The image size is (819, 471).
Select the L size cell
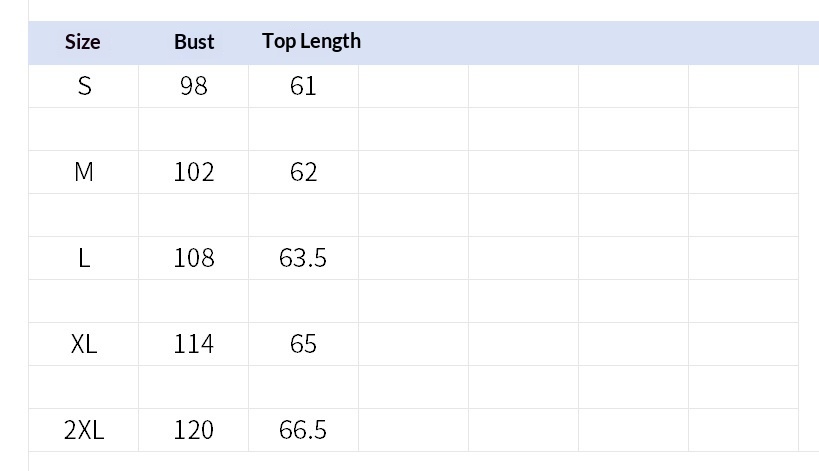[84, 258]
